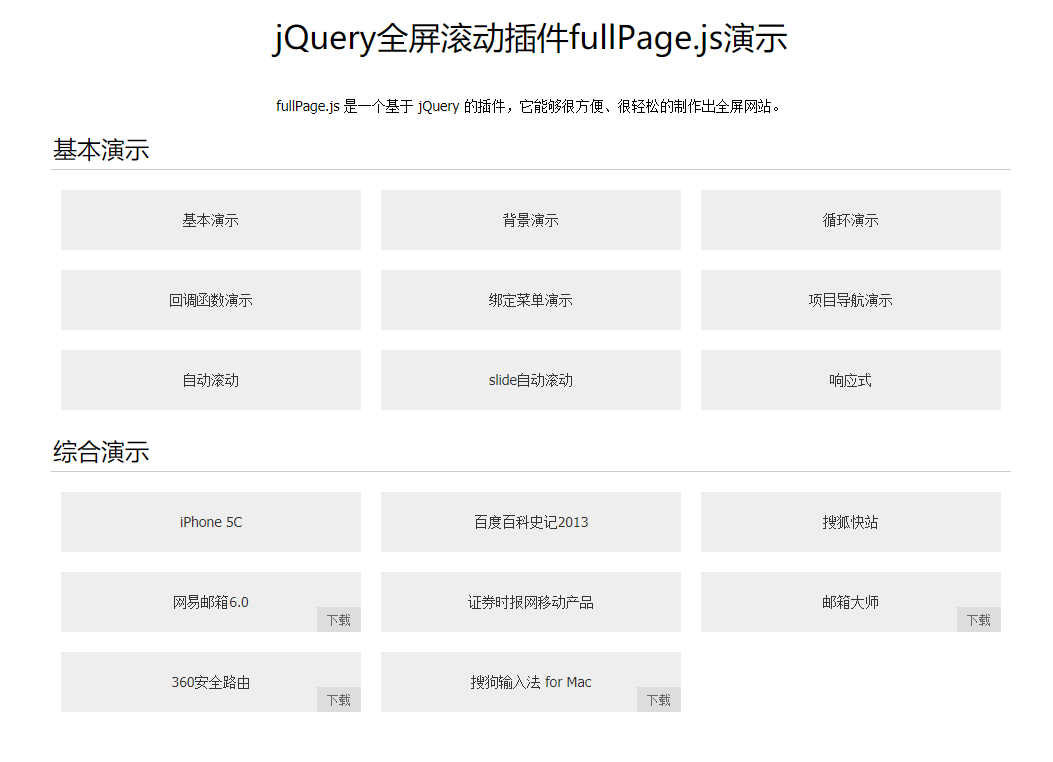
Task: Open the slide自动滚动 demo link
Action: 530,380
